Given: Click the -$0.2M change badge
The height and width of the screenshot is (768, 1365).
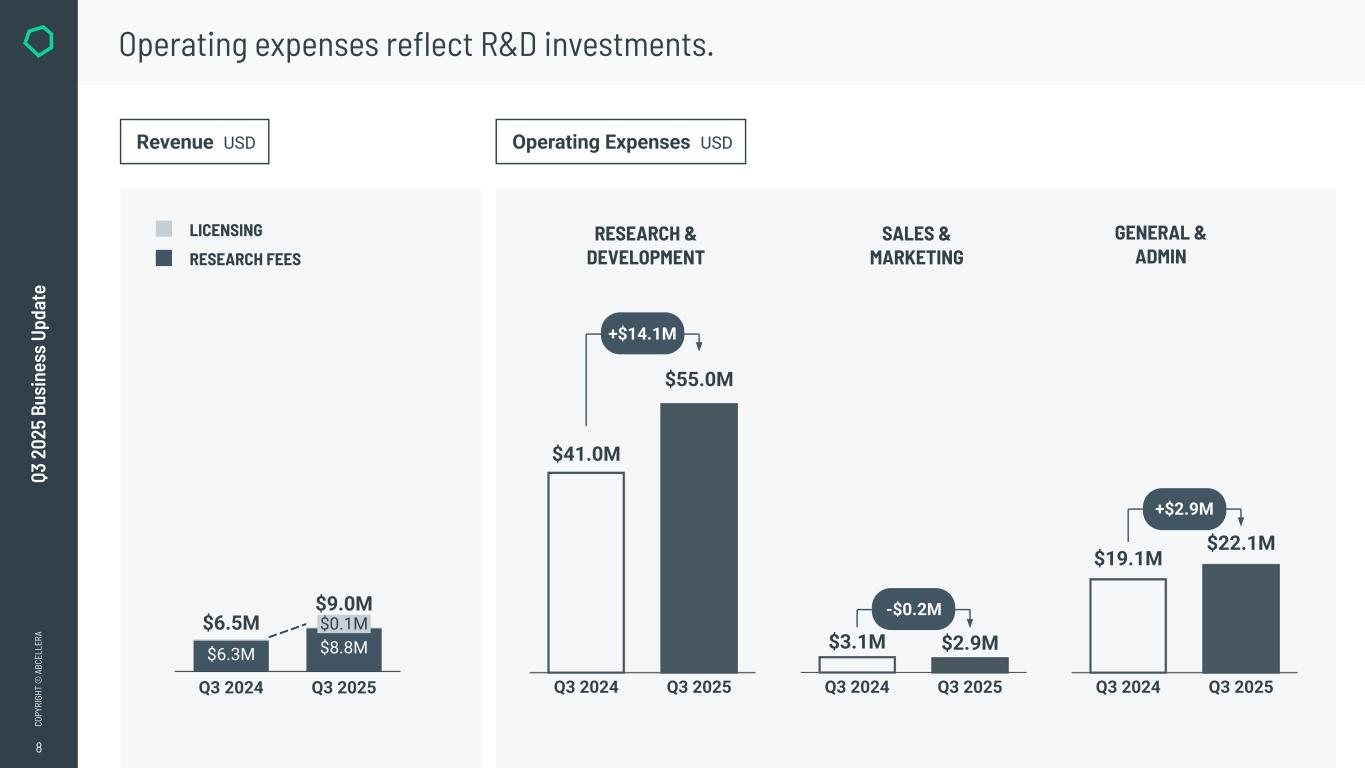Looking at the screenshot, I should click(913, 609).
